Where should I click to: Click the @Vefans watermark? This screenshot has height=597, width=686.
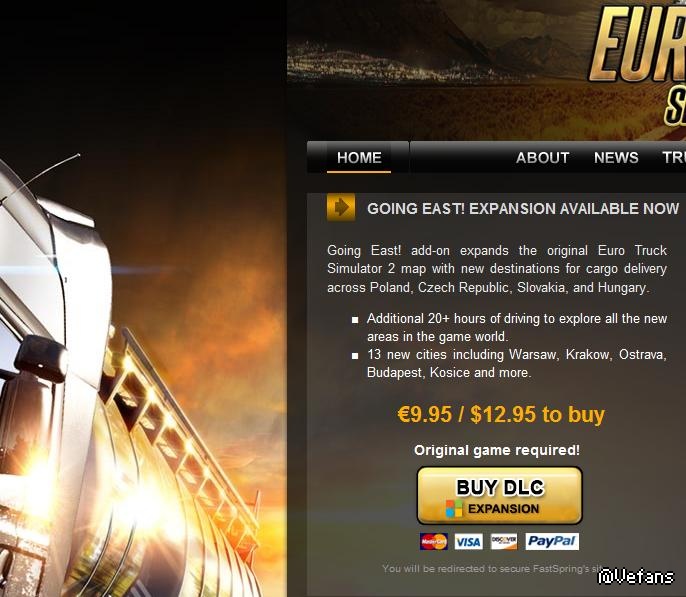pos(636,576)
